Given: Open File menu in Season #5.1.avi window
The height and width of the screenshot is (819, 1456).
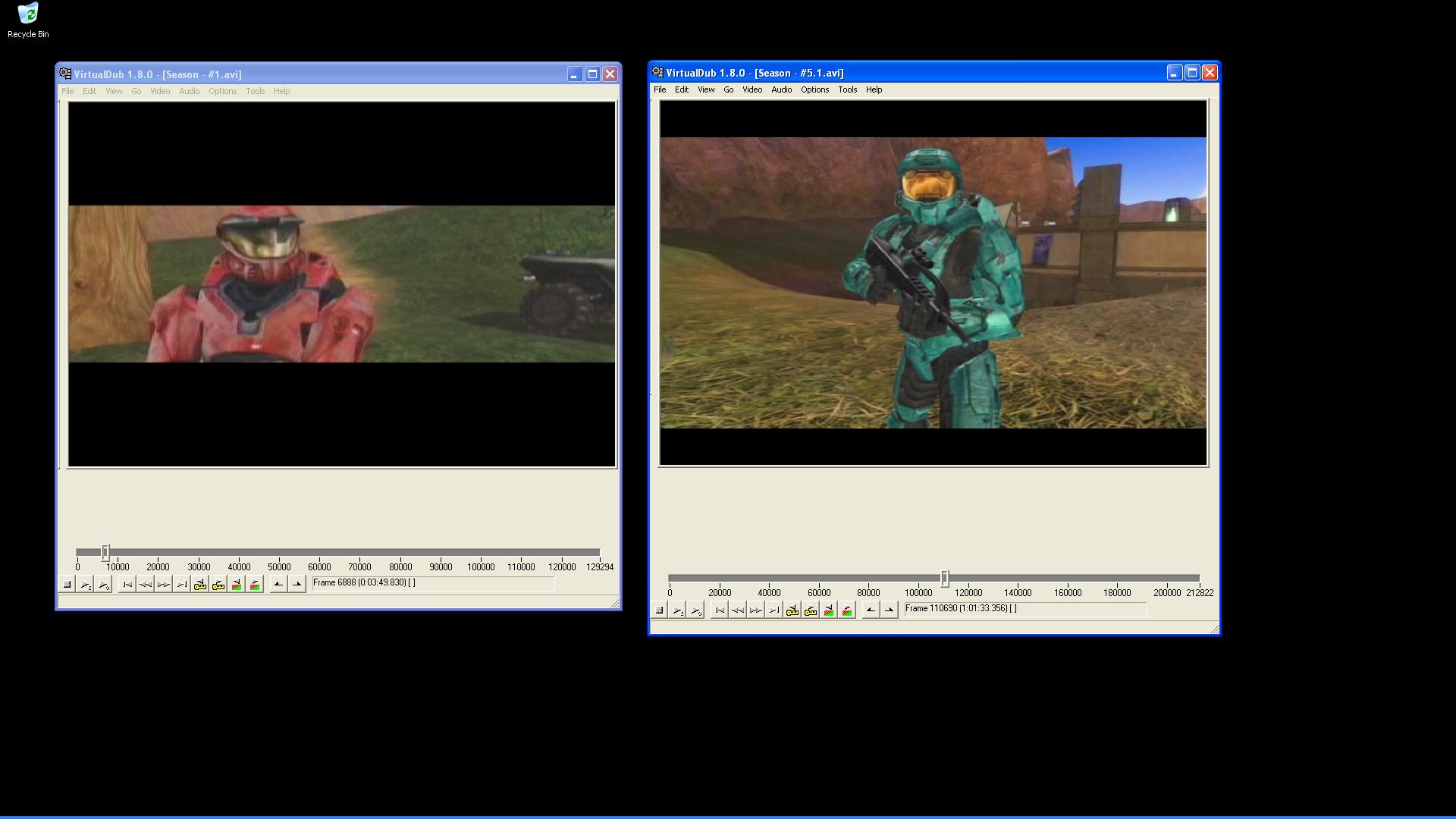Looking at the screenshot, I should click(660, 89).
